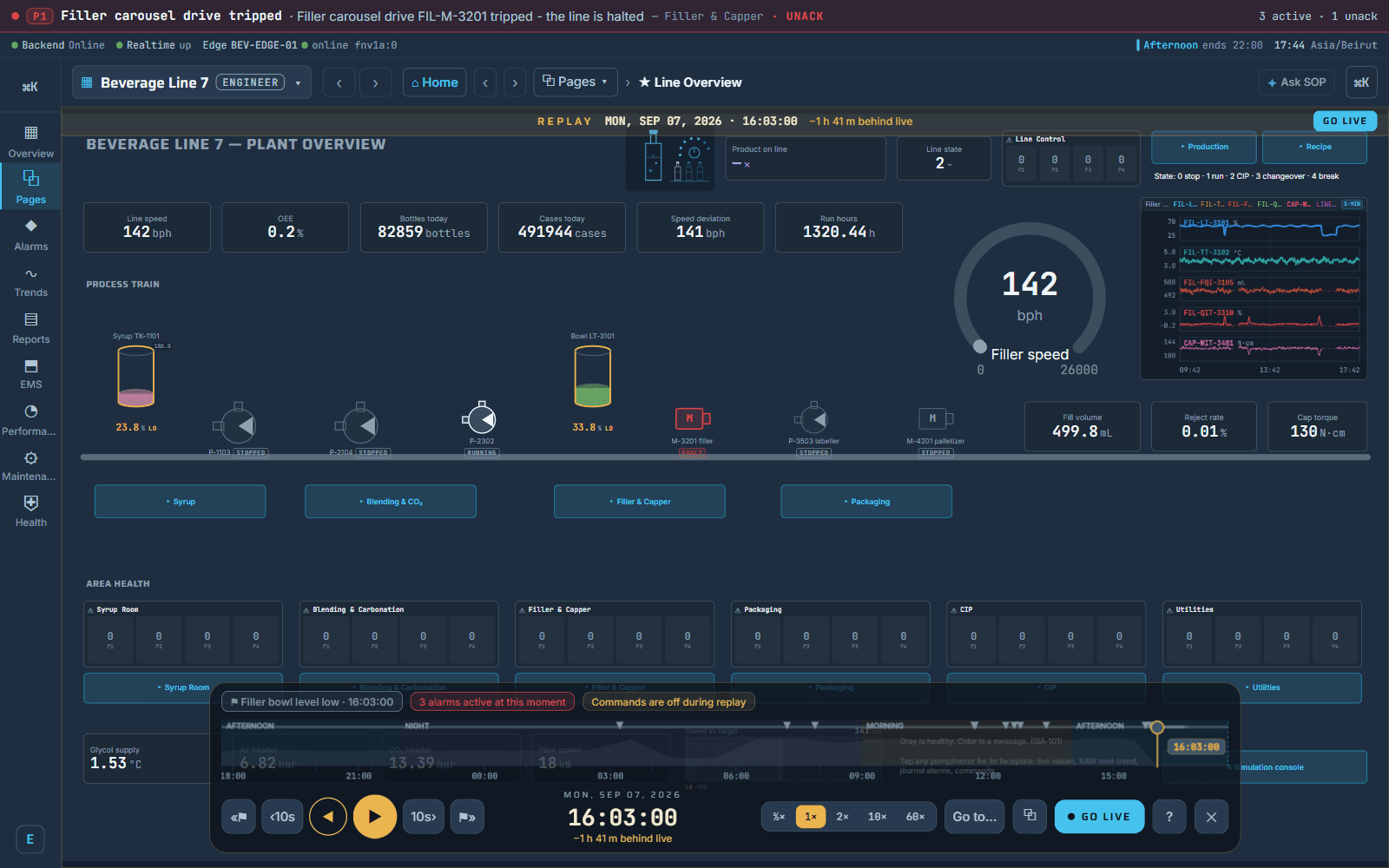Go to the Pages sidebar tab
This screenshot has height=868, width=1389.
tap(30, 187)
